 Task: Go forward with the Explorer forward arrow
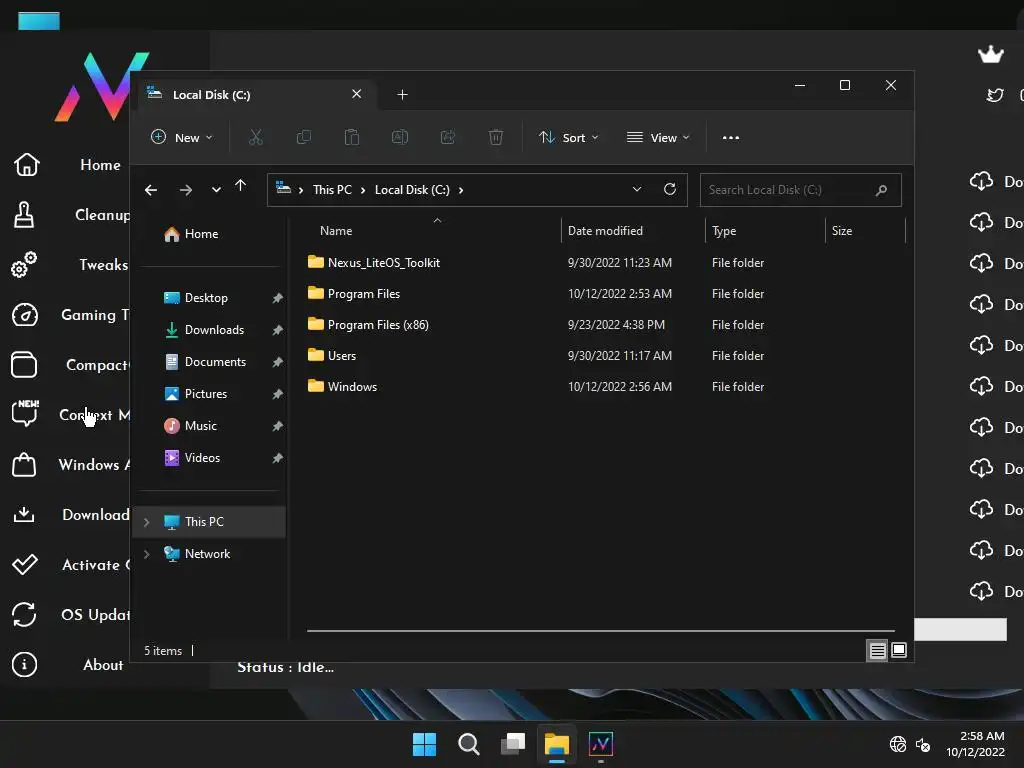(186, 190)
